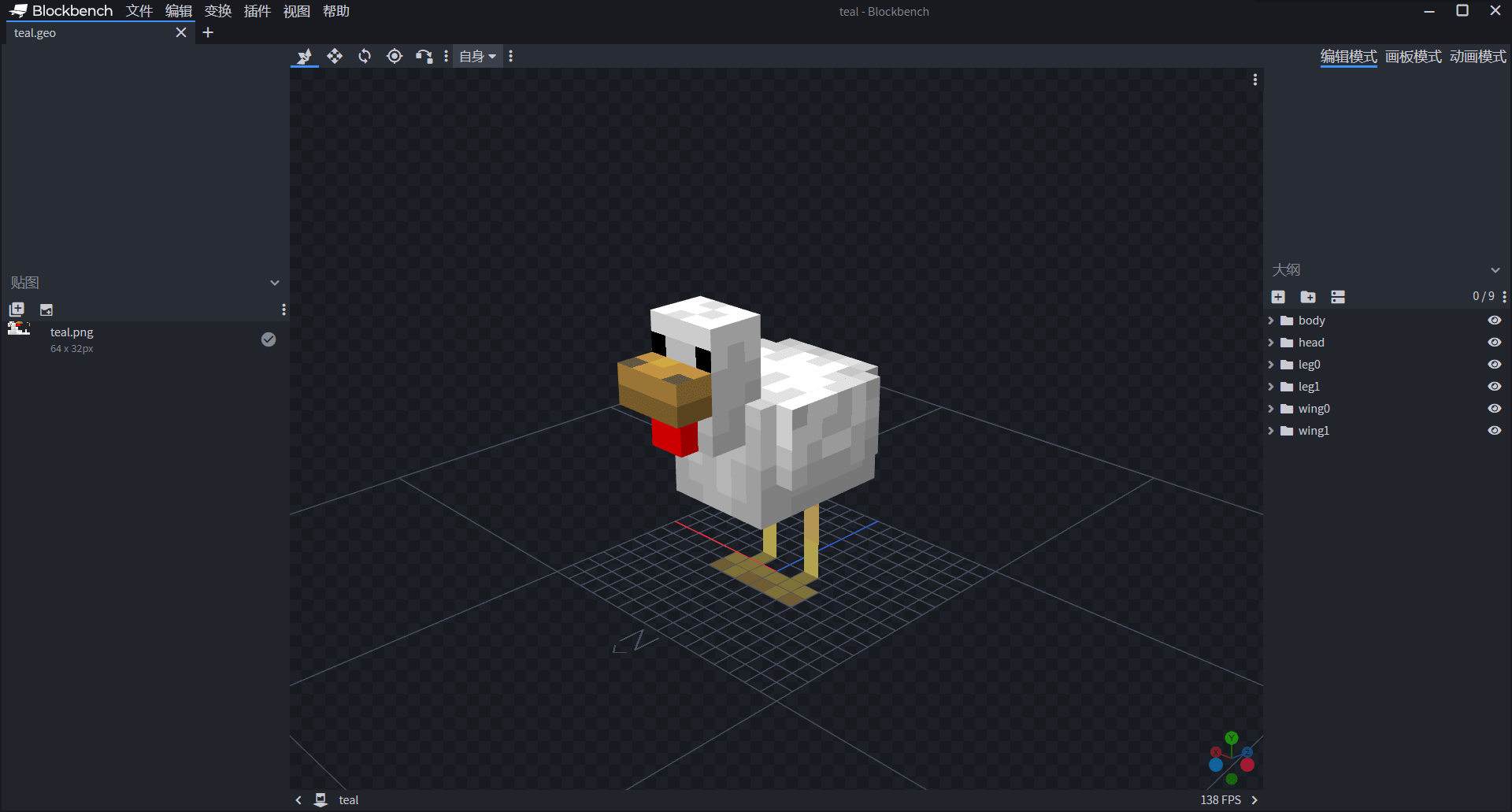Click the status bar left arrow

point(298,799)
